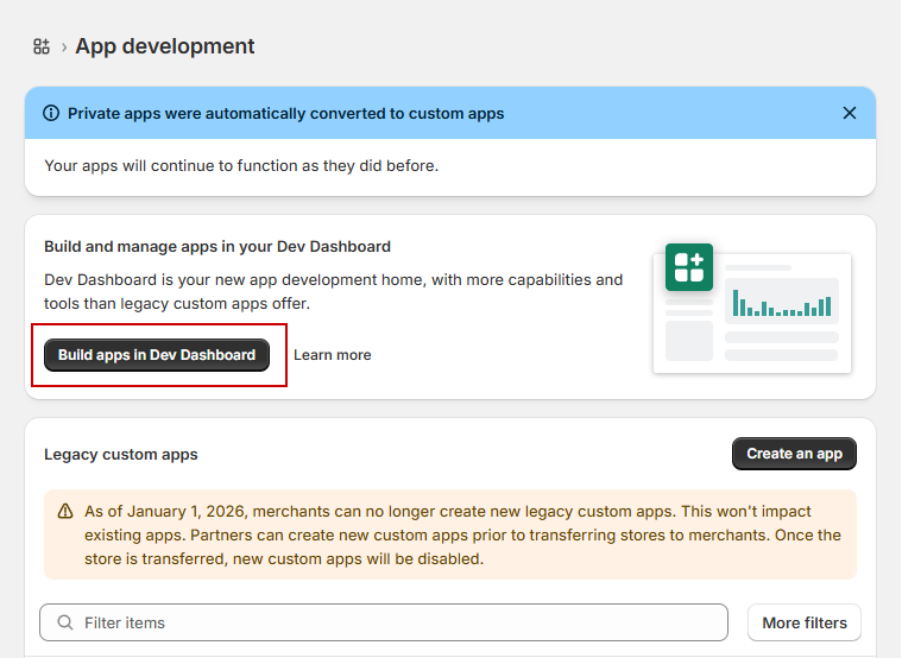Image resolution: width=901 pixels, height=658 pixels.
Task: Click the App development page title
Action: [165, 47]
